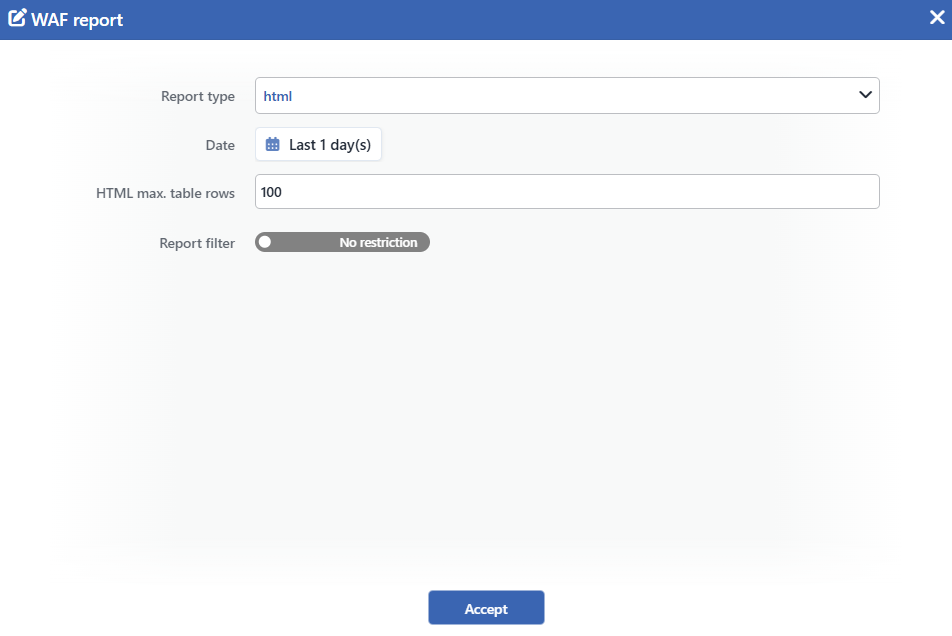Image resolution: width=952 pixels, height=636 pixels.
Task: Toggle the Report filter No restriction switch
Action: point(342,242)
